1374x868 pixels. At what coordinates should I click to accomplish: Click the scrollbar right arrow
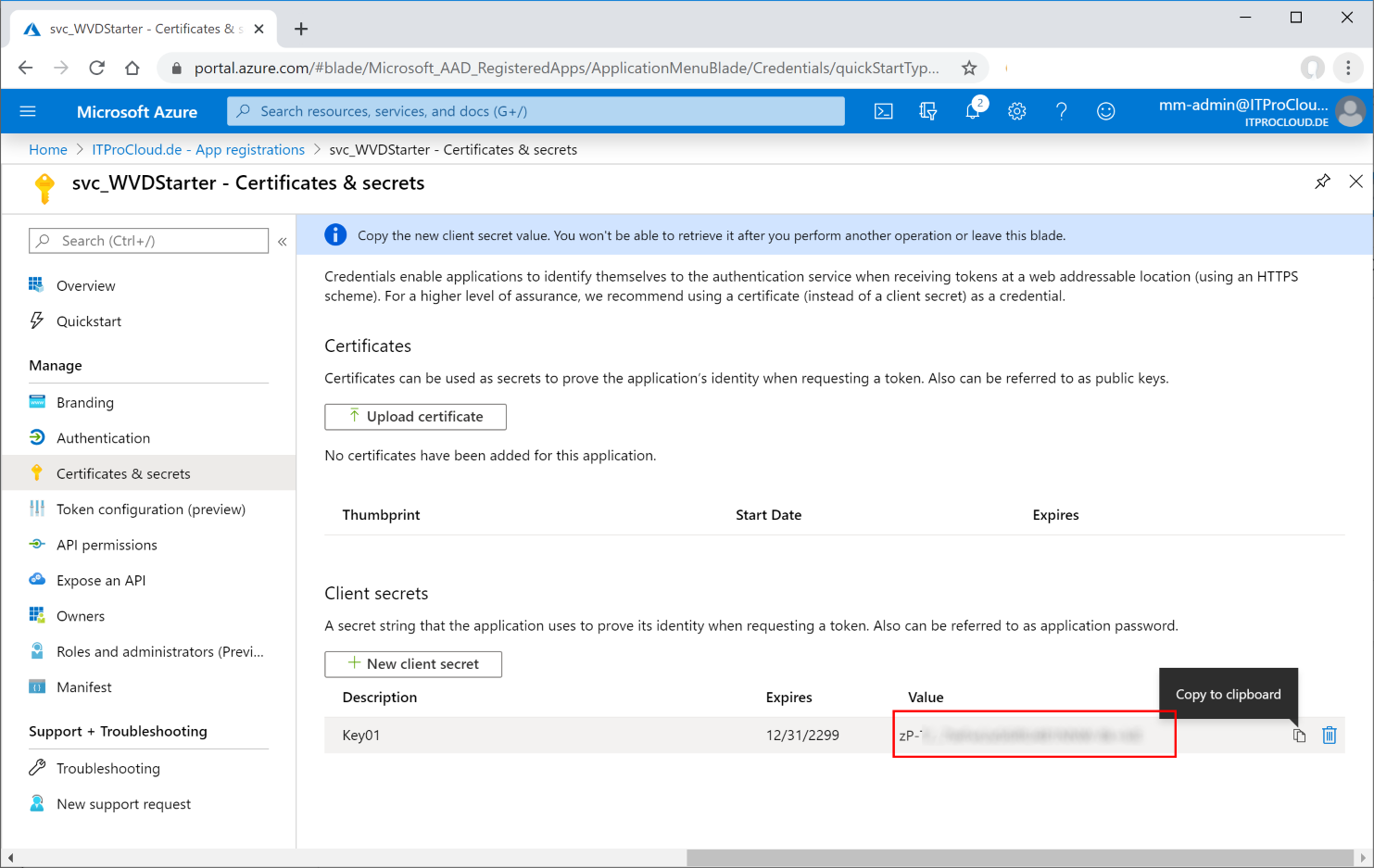(x=1363, y=858)
